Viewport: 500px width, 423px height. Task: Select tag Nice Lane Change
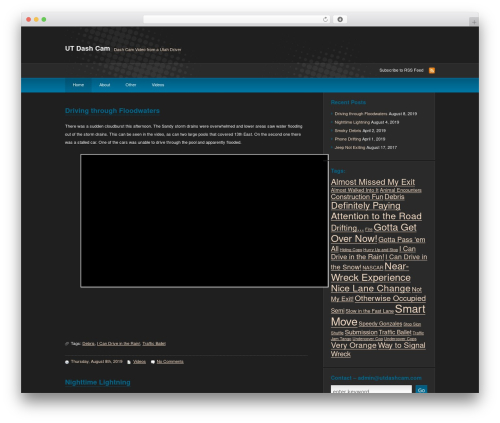370,289
